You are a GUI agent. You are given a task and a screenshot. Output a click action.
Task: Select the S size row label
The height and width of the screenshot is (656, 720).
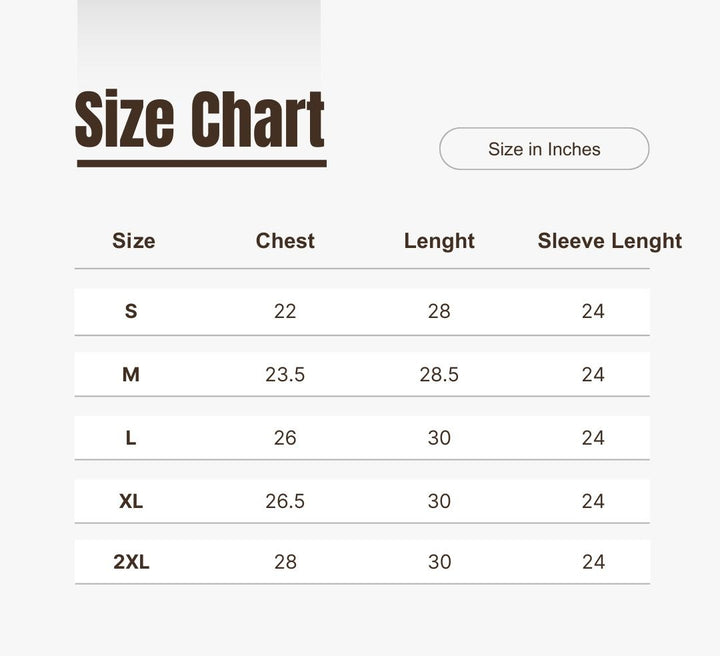(131, 311)
